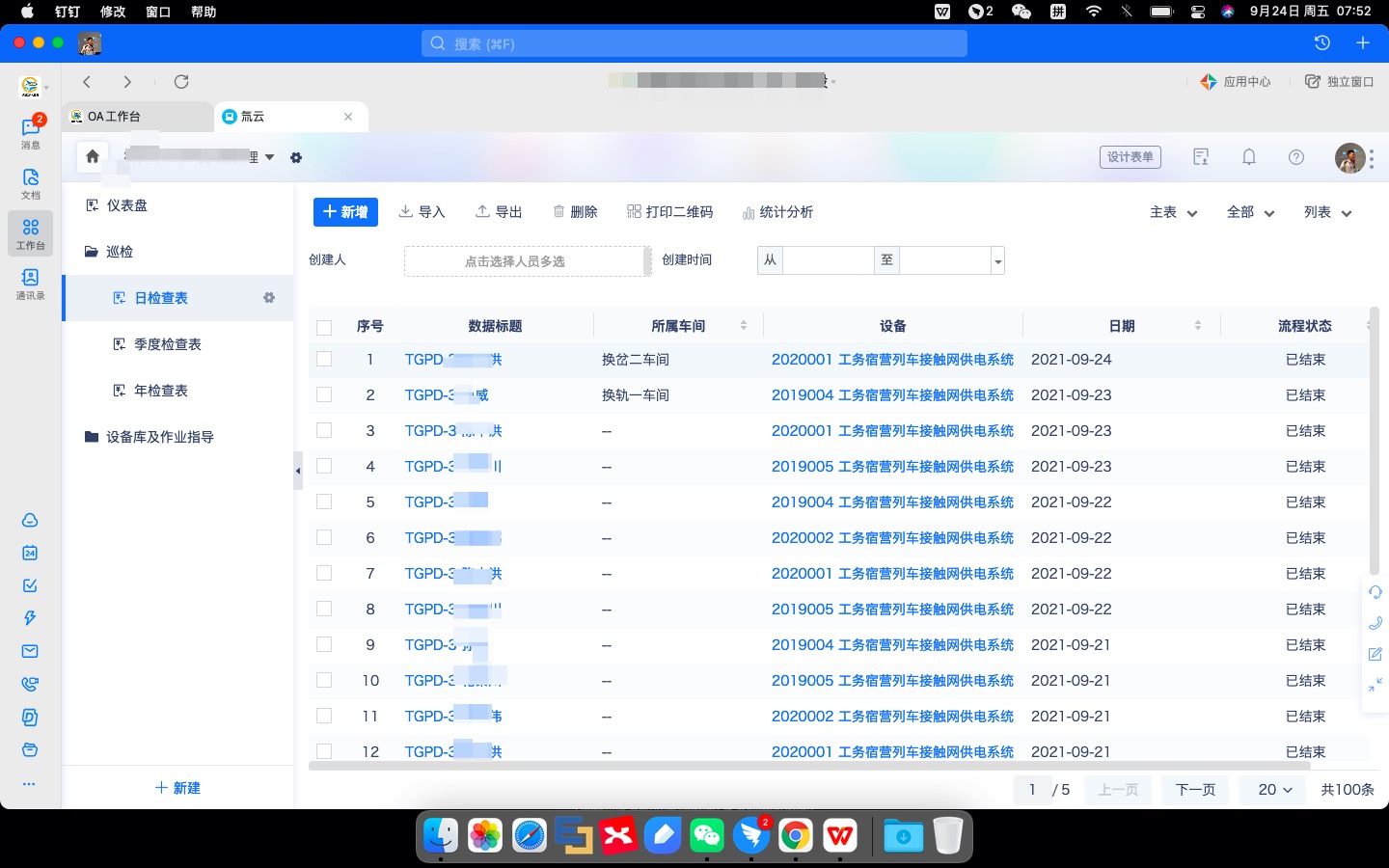Open the calendar icon in sidebar
Screen dimensions: 1389x868
tap(30, 553)
